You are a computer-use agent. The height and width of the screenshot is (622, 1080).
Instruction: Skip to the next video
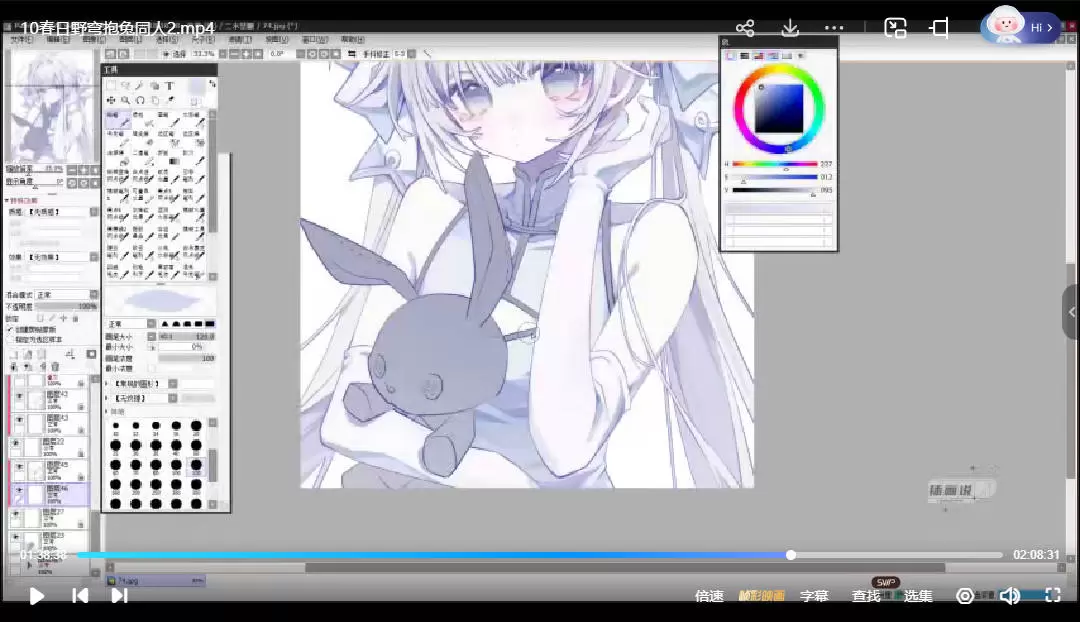coord(119,596)
